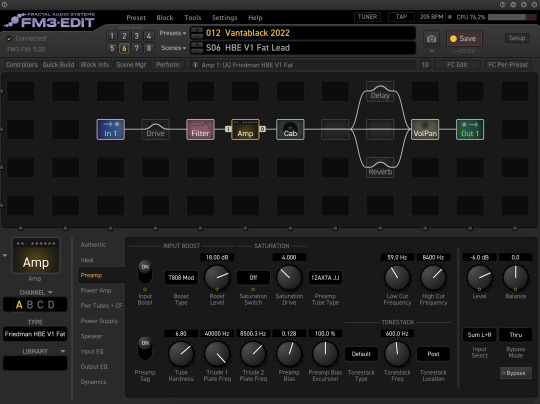Select amp channel D

point(51,305)
